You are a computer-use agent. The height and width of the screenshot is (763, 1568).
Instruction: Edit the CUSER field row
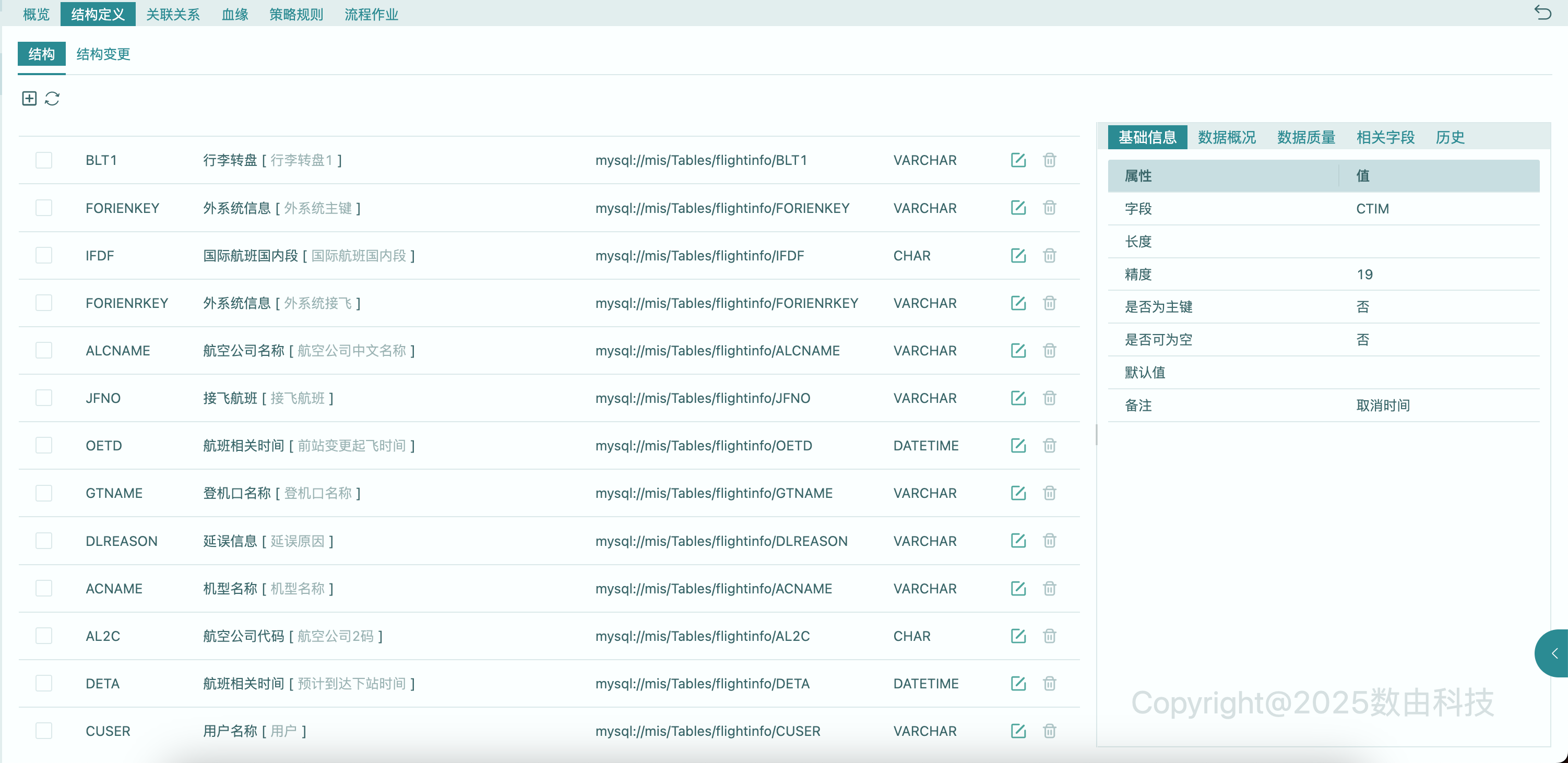[x=1018, y=731]
